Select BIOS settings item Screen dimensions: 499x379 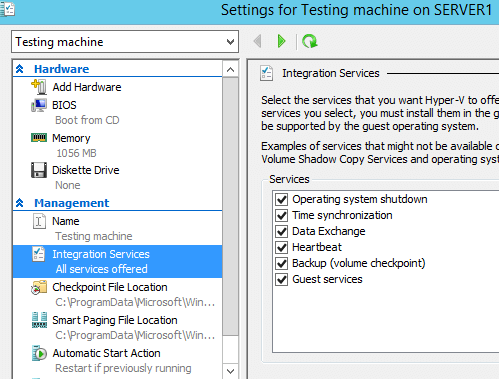64,105
